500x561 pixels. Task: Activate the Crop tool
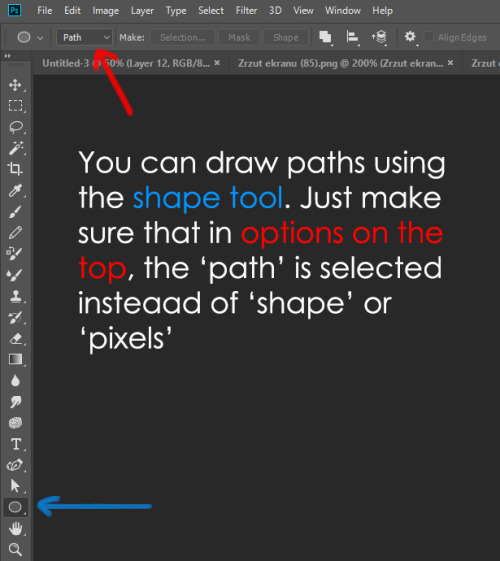point(15,169)
